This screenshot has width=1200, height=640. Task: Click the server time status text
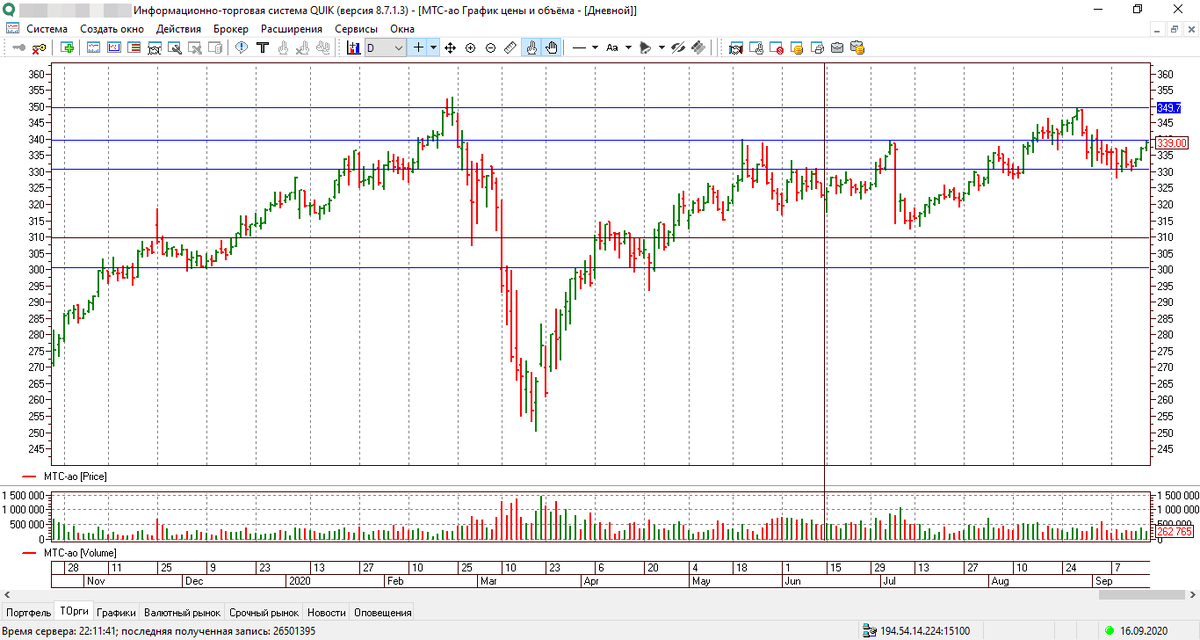[x=160, y=631]
